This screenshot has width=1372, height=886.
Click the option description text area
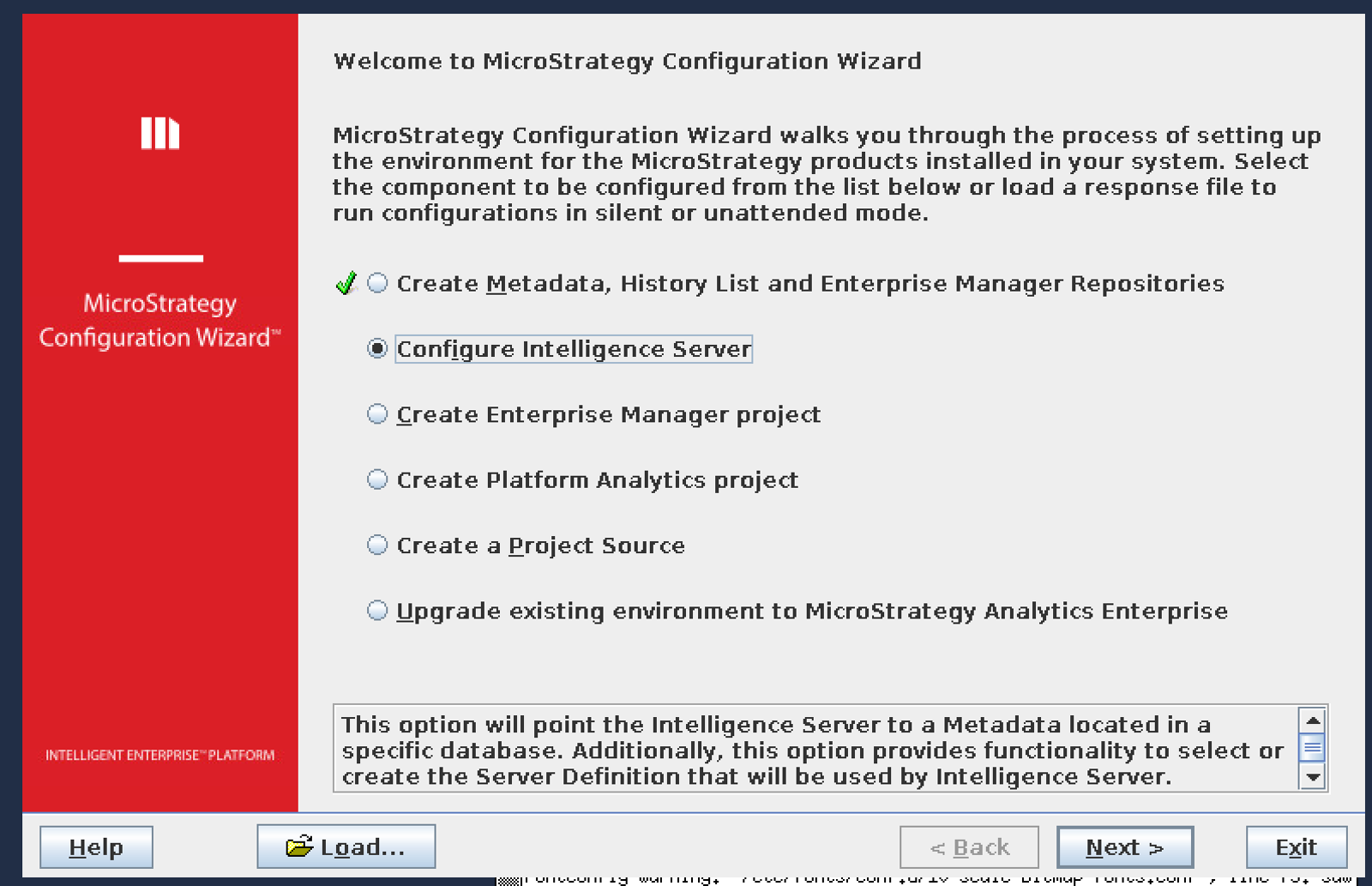point(806,750)
